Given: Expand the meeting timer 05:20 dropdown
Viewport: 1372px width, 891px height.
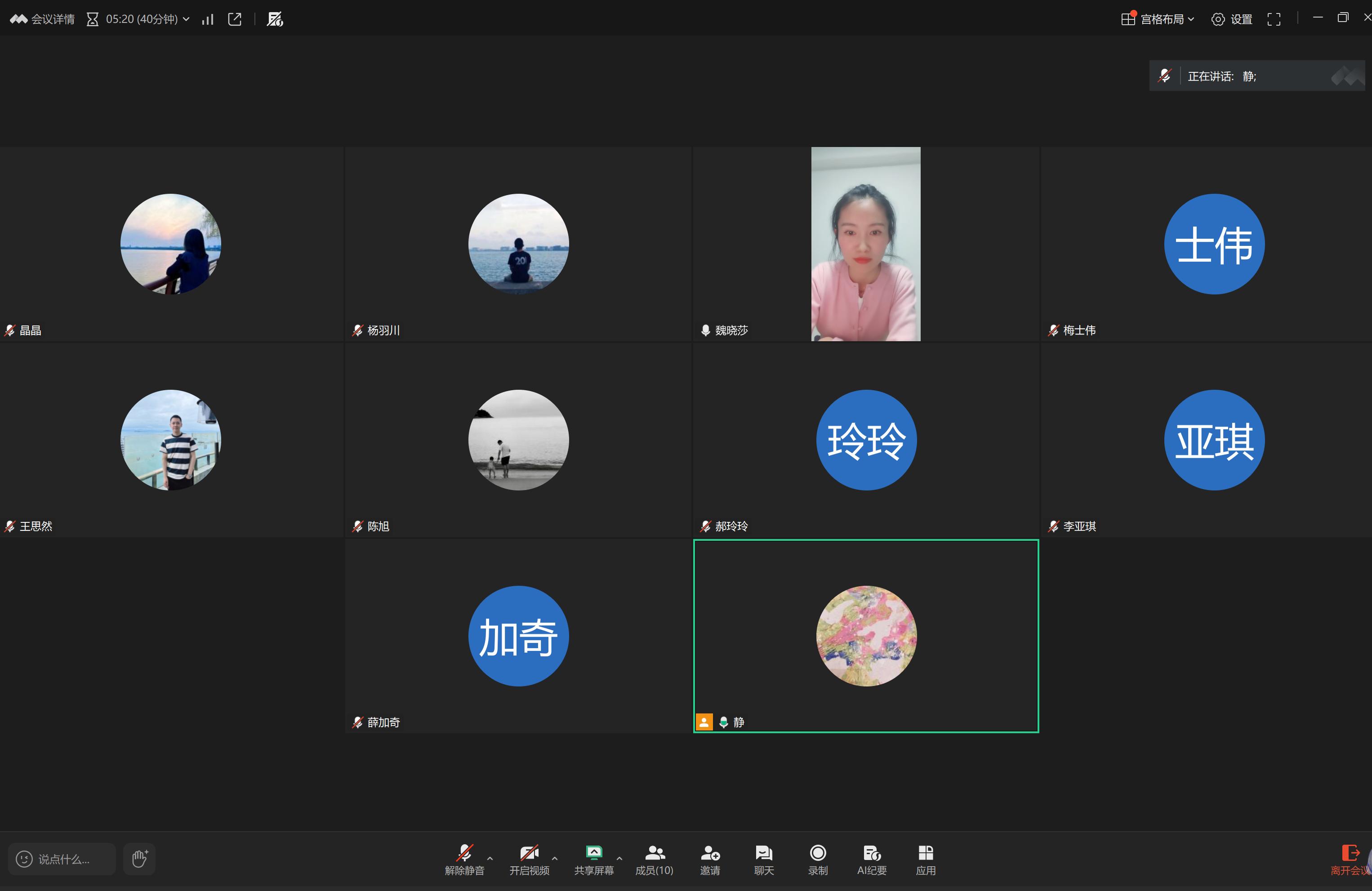Looking at the screenshot, I should point(186,20).
